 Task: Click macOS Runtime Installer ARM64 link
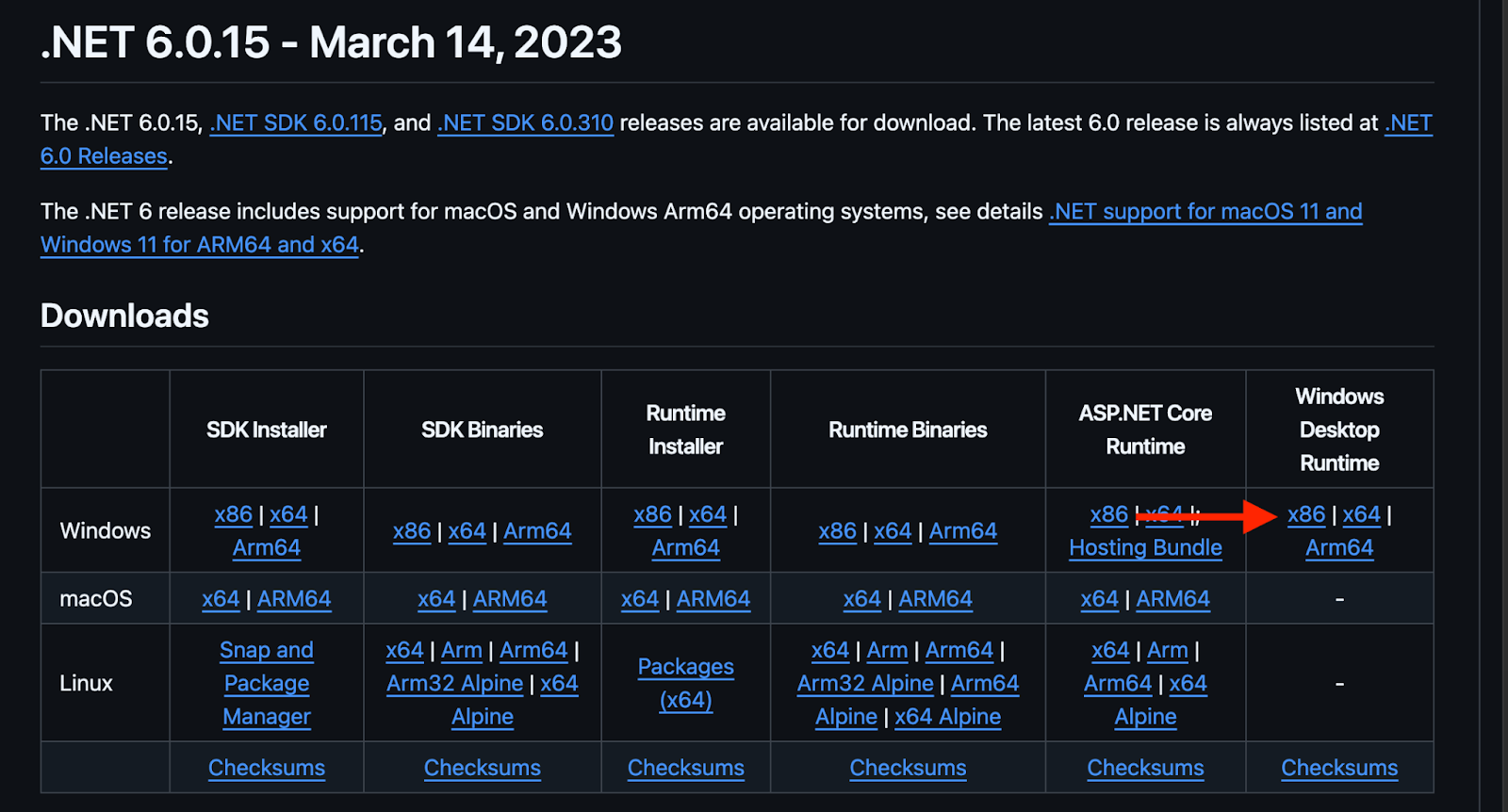[x=713, y=599]
